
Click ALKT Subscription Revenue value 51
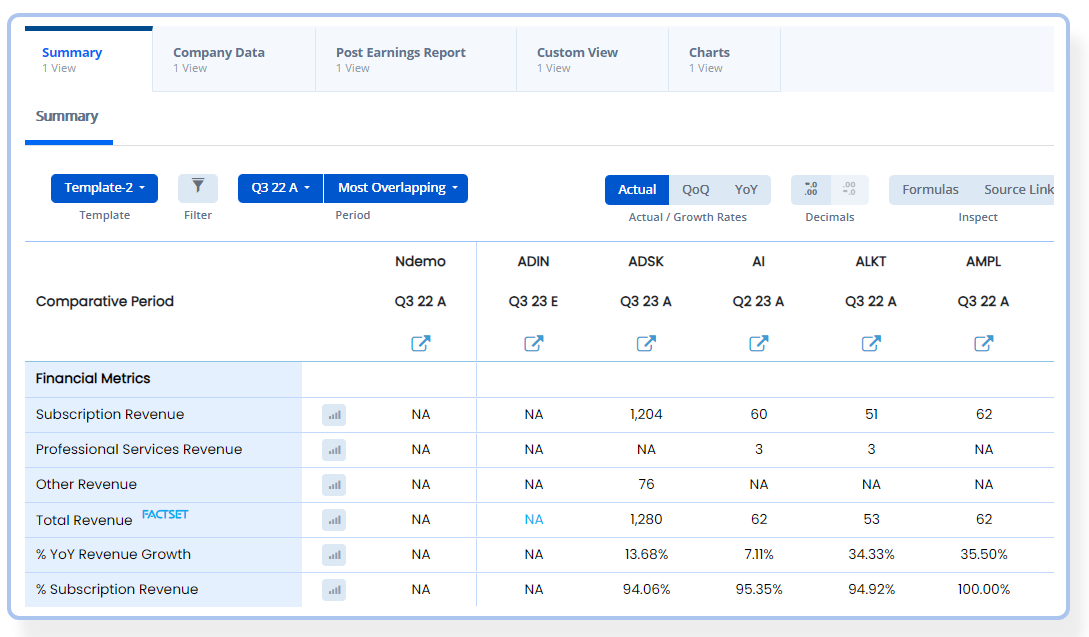click(871, 415)
